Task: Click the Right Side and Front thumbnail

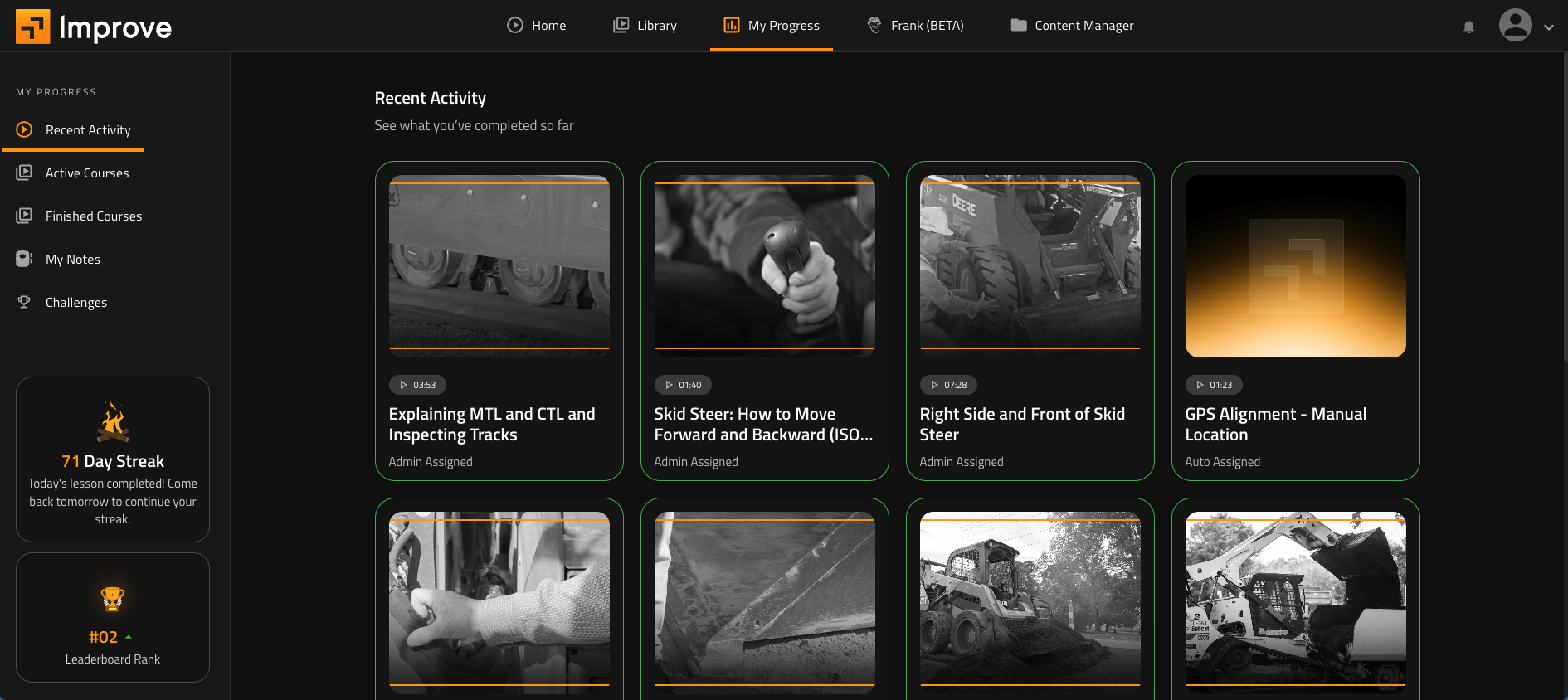Action: click(1030, 266)
